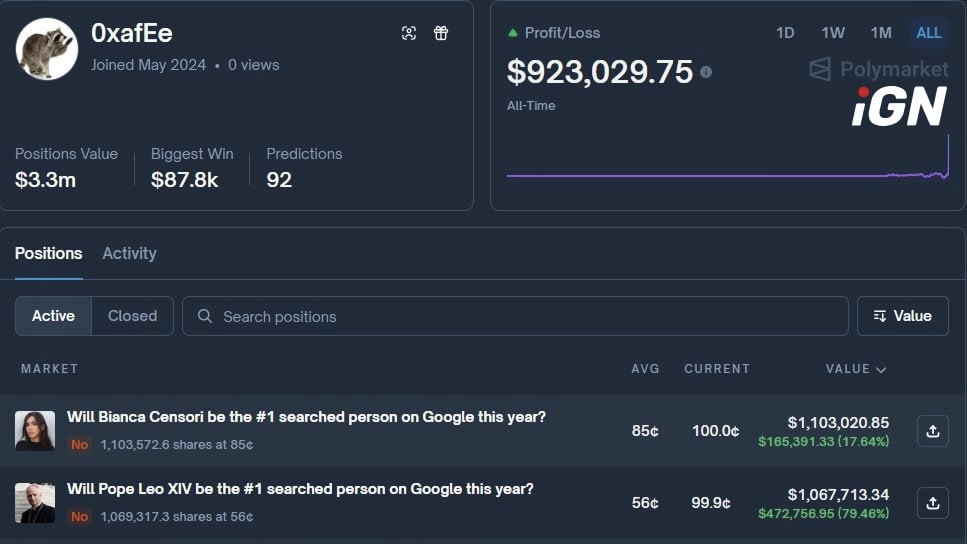
Task: Open the Value sort dropdown button
Action: [903, 316]
